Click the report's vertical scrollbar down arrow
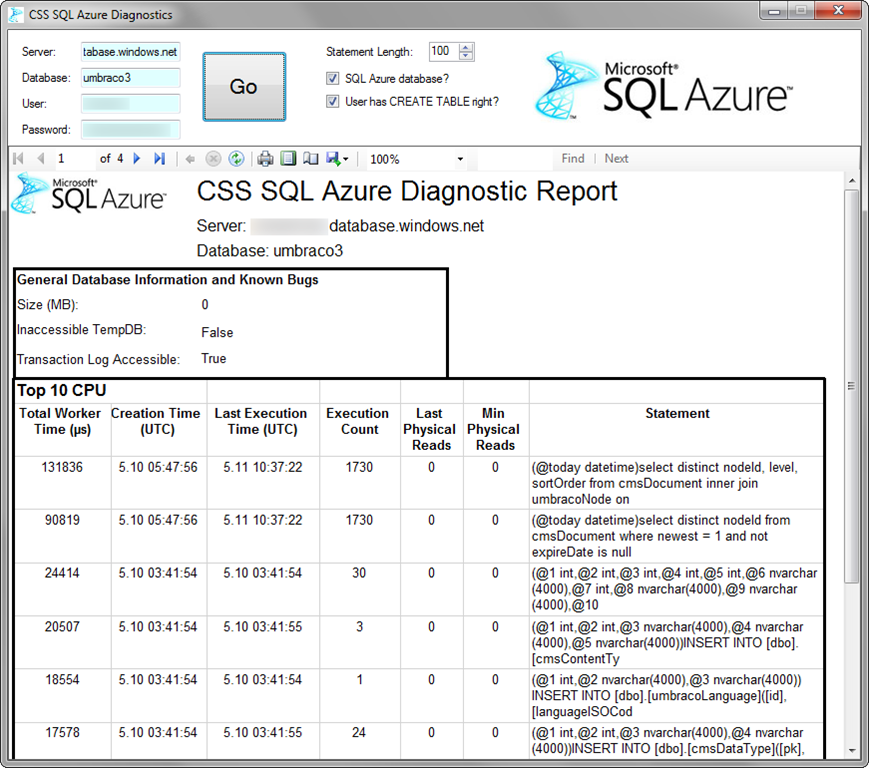 (x=852, y=750)
